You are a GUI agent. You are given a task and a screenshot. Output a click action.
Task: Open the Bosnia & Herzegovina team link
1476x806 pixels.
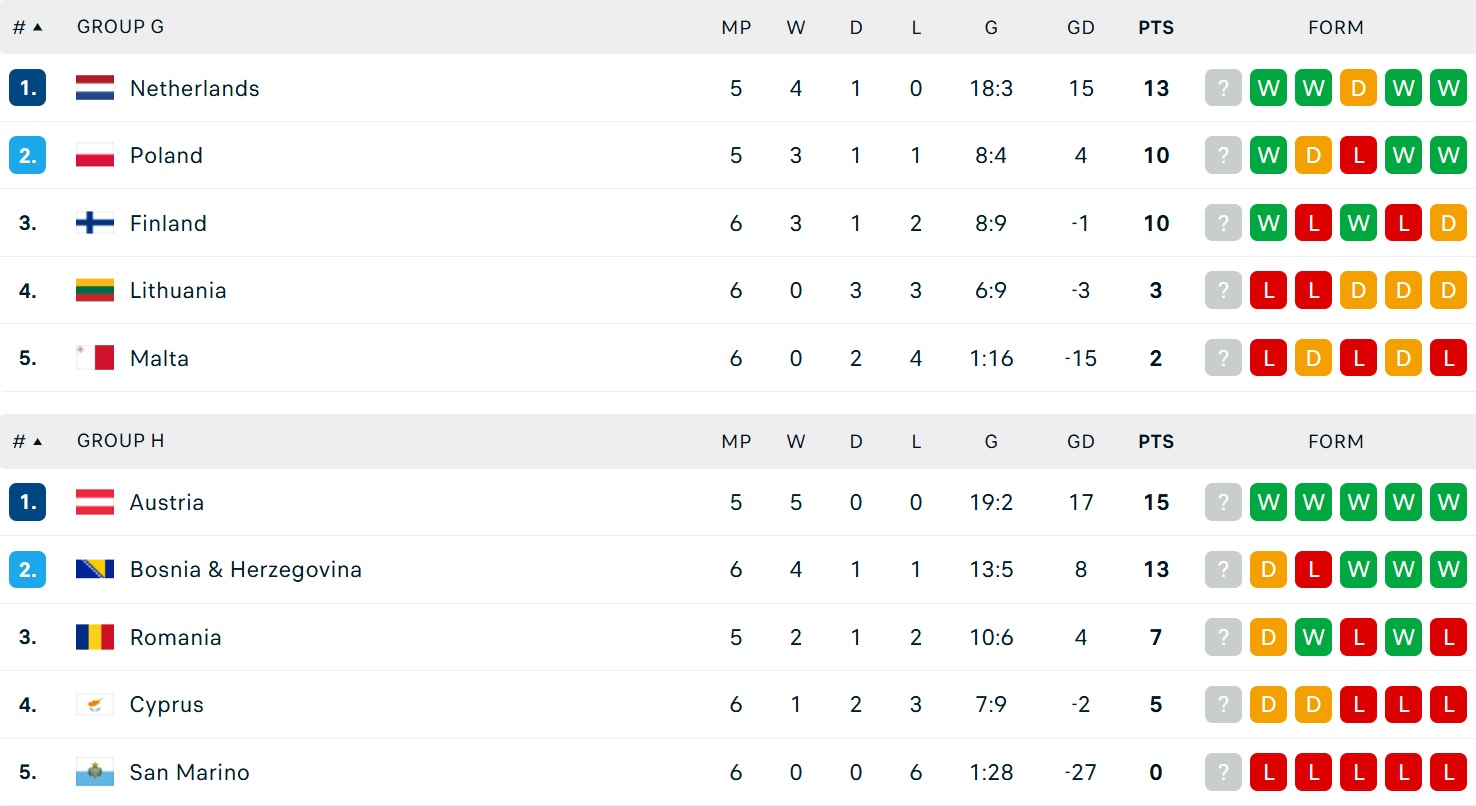[245, 569]
